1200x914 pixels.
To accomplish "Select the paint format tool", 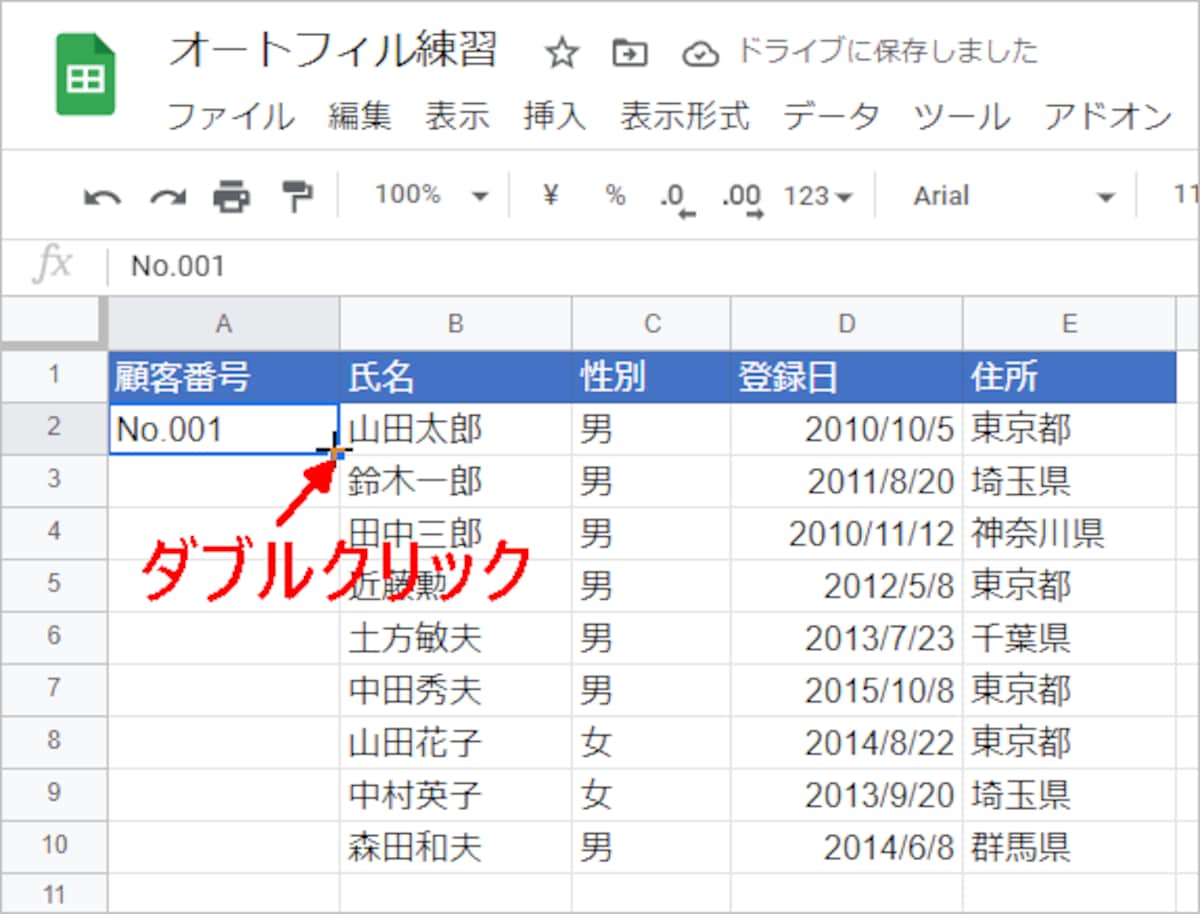I will 296,196.
